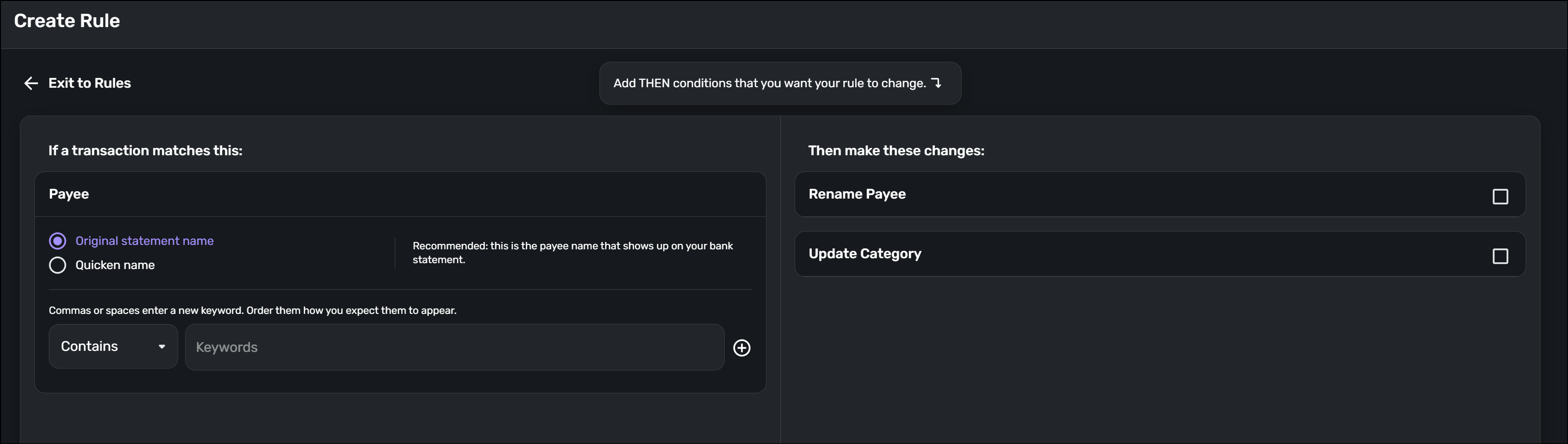The height and width of the screenshot is (444, 1568).
Task: Click the Add THEN conditions hint banner text
Action: pyautogui.click(x=769, y=83)
